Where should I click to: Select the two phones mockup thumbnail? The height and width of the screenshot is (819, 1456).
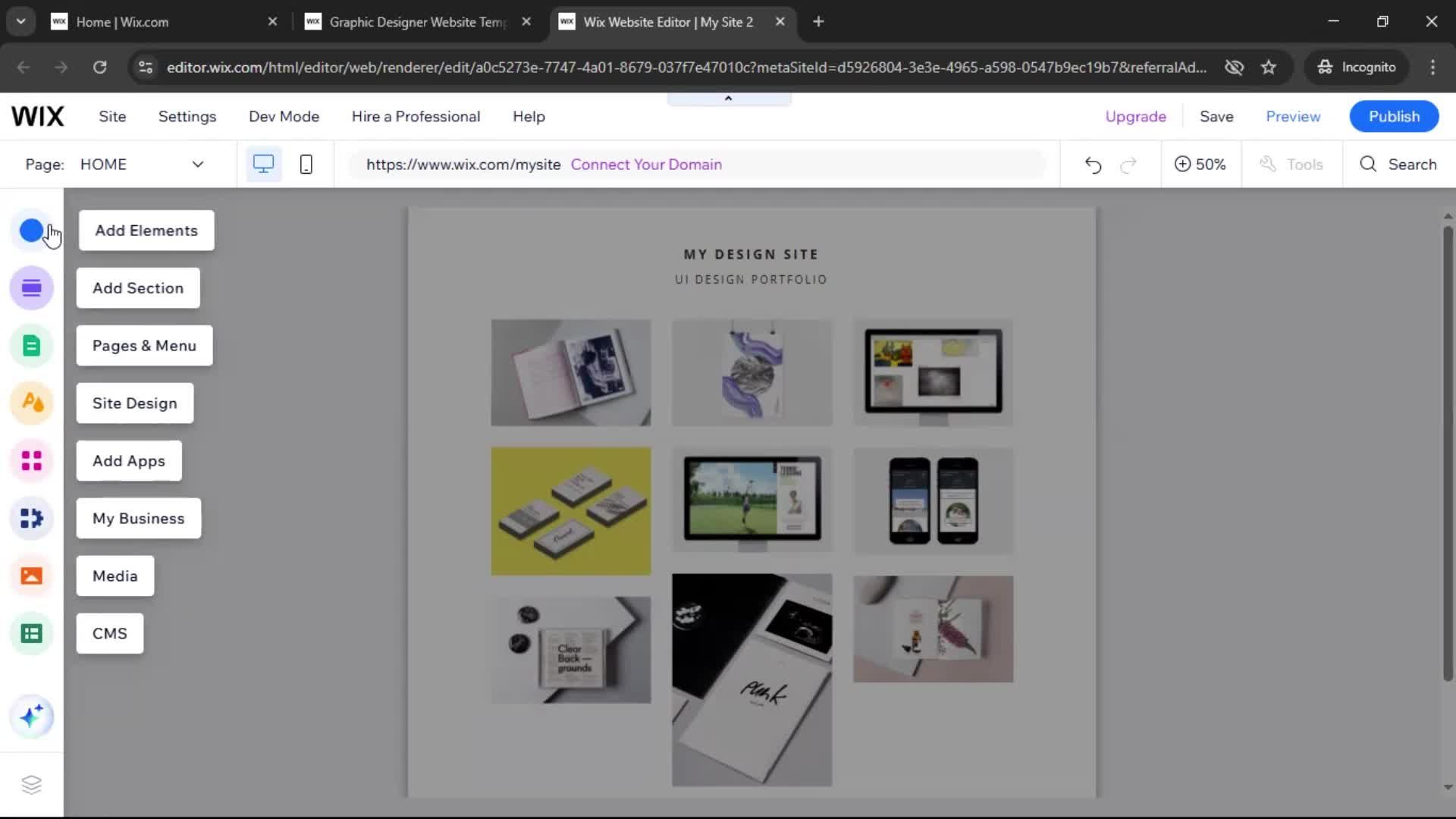[934, 500]
